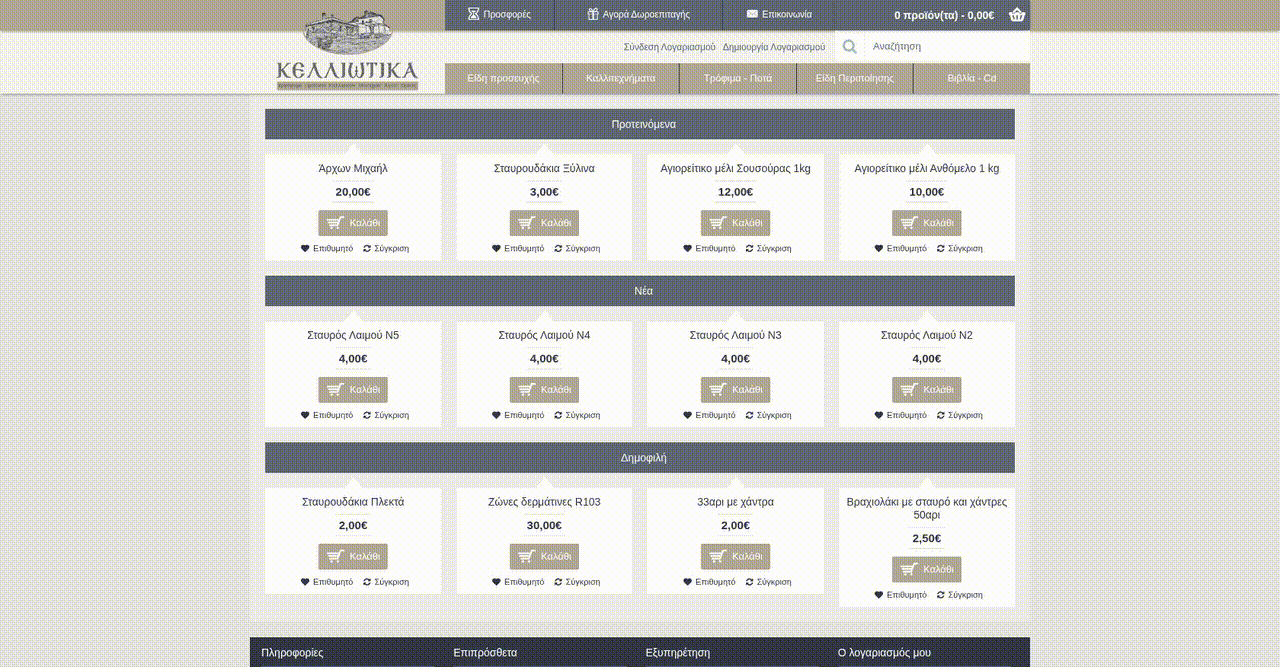
Task: Open the Τρόφιμα - Ποτά category menu
Action: 737,78
